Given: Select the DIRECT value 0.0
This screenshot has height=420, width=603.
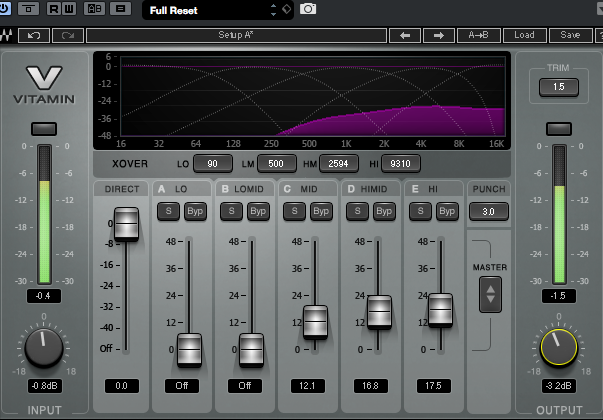Looking at the screenshot, I should (122, 386).
